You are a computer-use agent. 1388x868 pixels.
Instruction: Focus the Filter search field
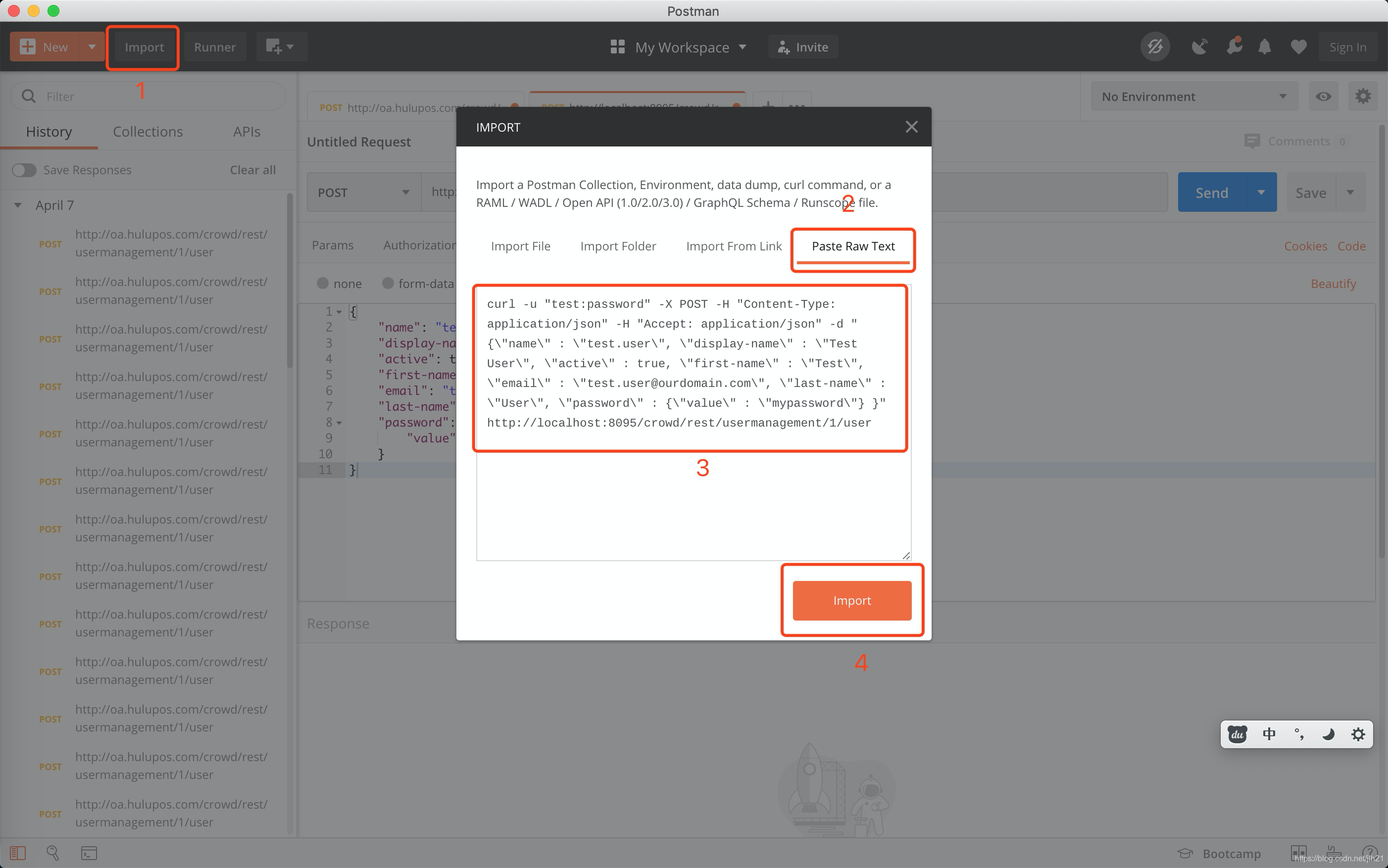click(148, 96)
